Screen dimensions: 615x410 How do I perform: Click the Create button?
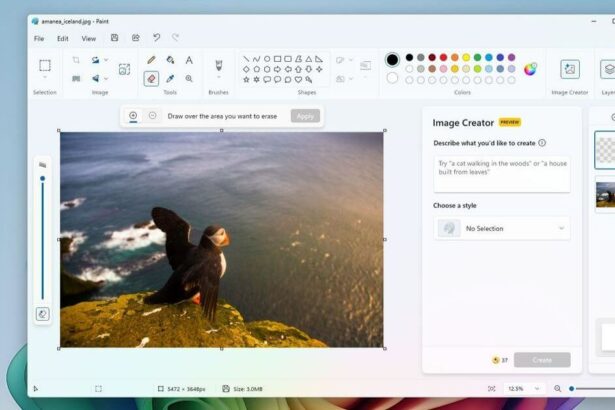point(542,360)
